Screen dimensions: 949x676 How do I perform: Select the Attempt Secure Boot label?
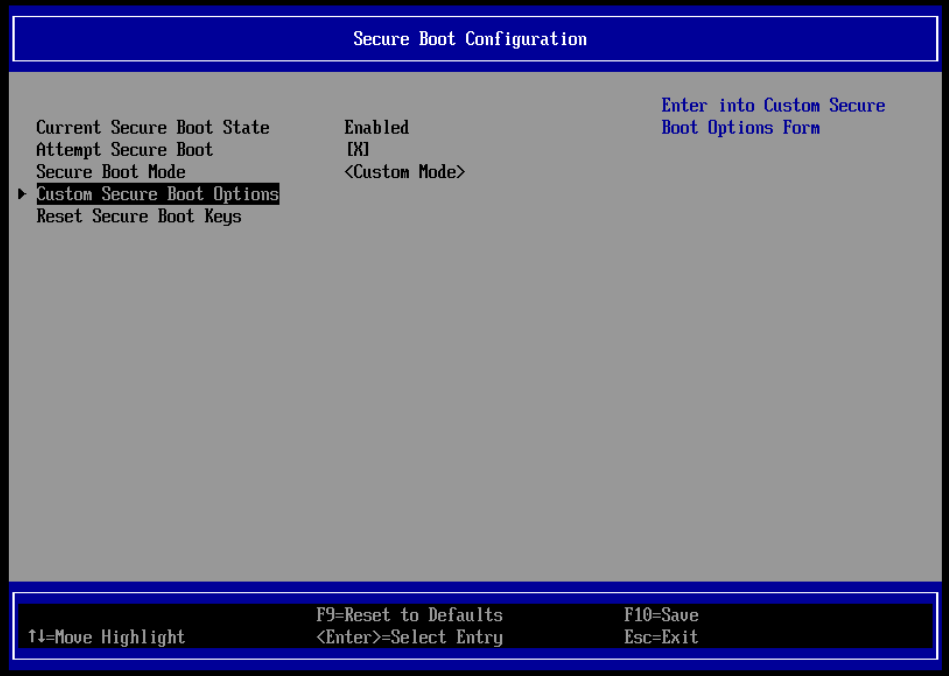coord(124,150)
